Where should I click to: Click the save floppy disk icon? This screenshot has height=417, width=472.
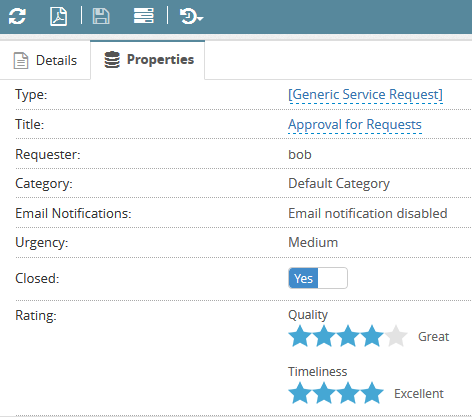tap(101, 16)
